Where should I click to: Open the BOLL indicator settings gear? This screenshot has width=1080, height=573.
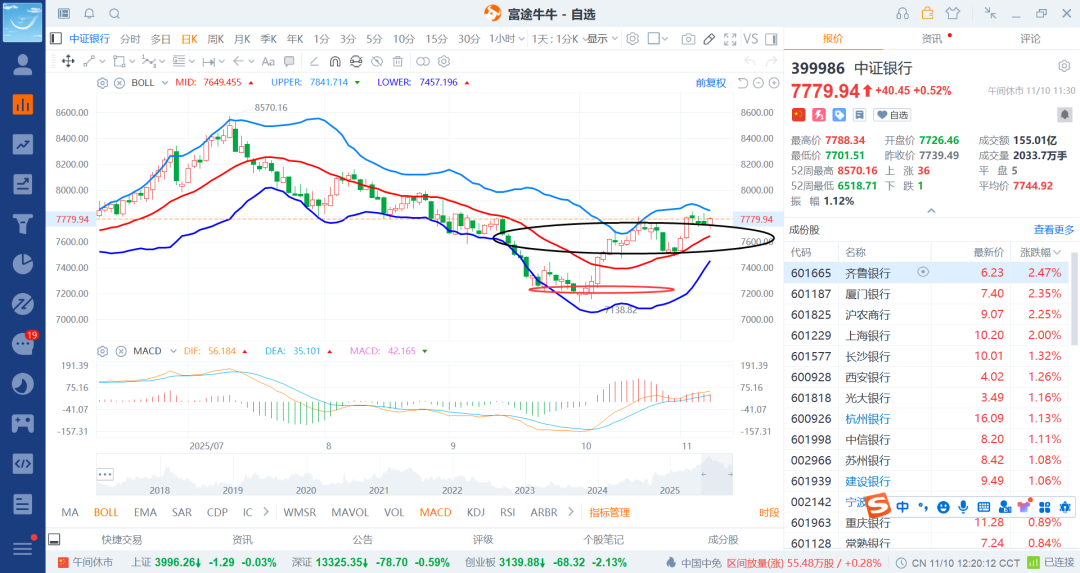tap(103, 83)
